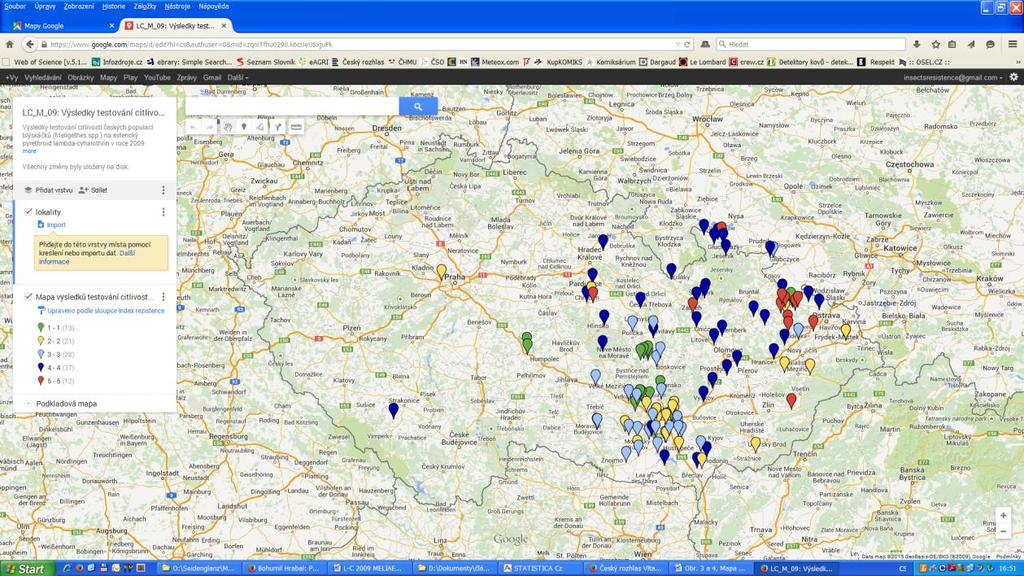Screen dimensions: 1024x576
Task: Click the redo arrow in map toolbar
Action: pyautogui.click(x=210, y=127)
